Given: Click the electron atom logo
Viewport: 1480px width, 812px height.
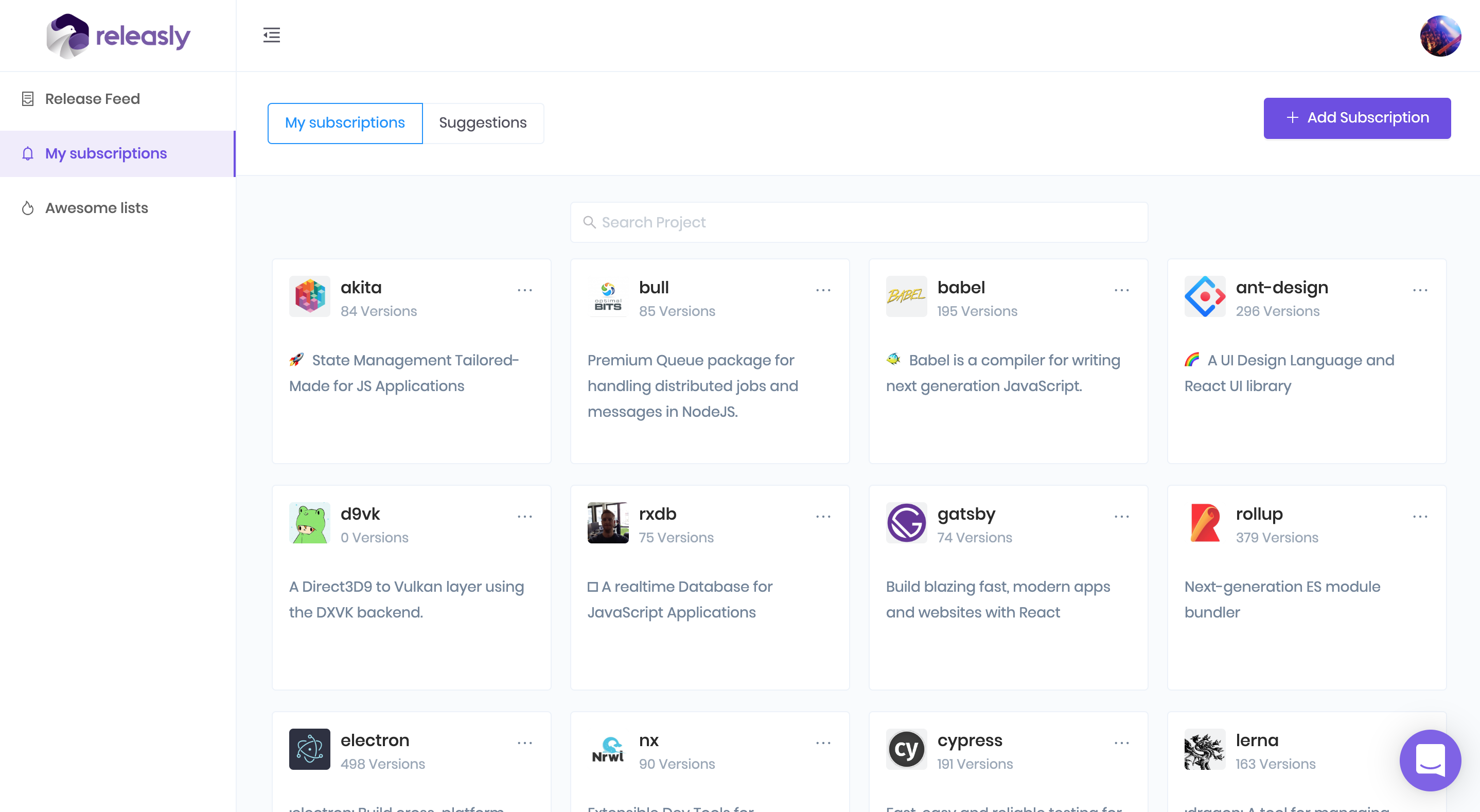Looking at the screenshot, I should pos(310,749).
